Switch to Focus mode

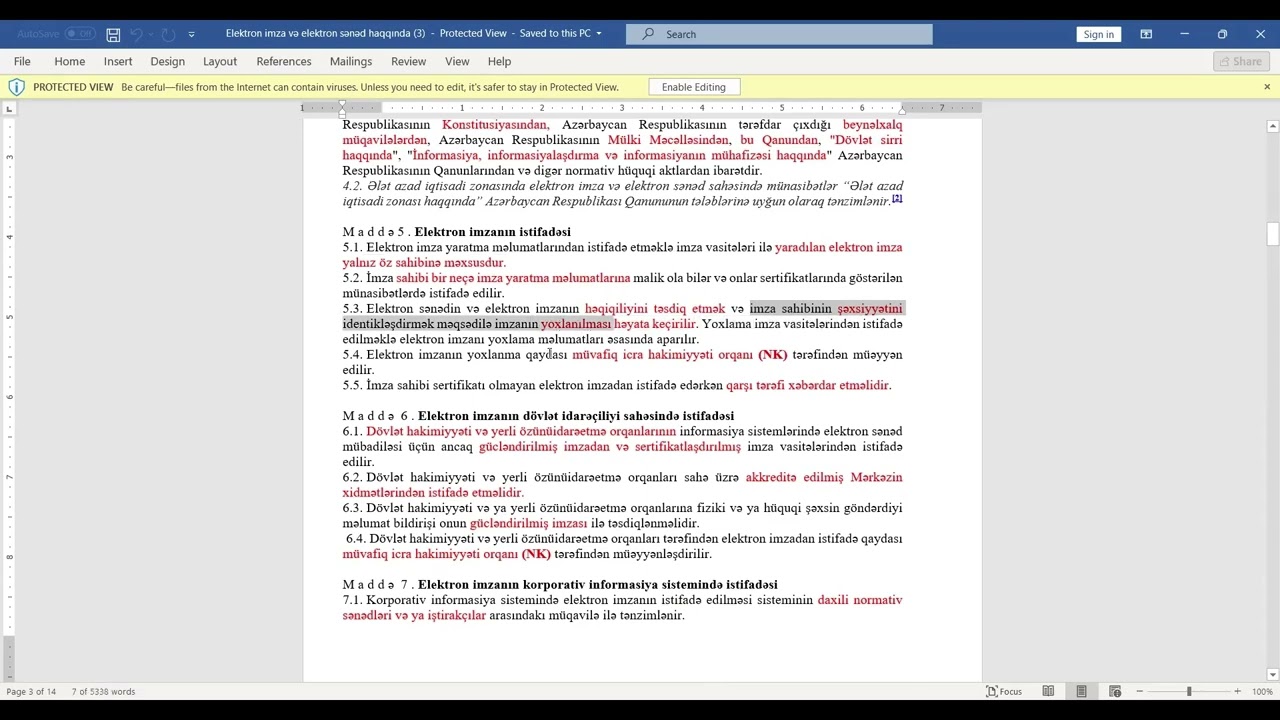point(1004,691)
